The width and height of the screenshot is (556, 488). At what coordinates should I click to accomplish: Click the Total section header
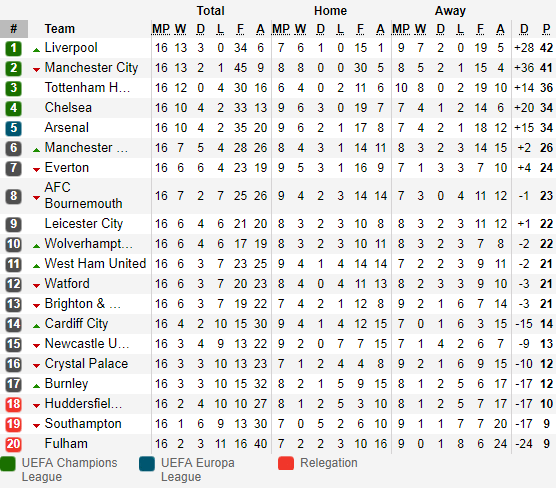pos(211,11)
